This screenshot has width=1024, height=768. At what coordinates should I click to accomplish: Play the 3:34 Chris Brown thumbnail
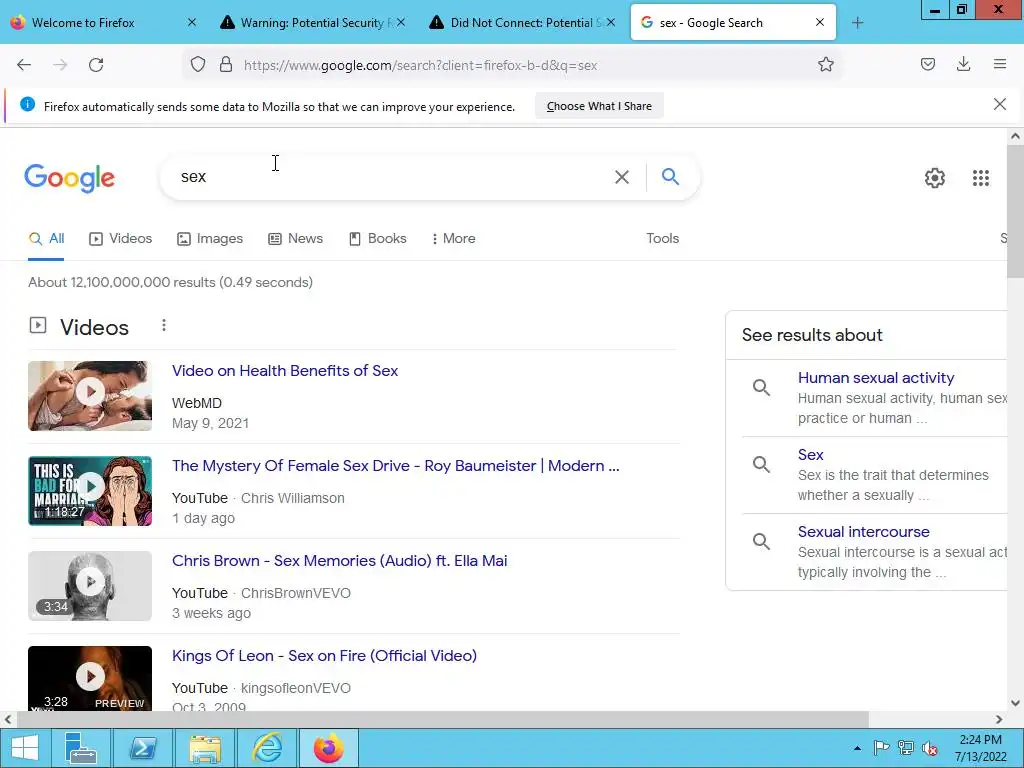[x=90, y=586]
